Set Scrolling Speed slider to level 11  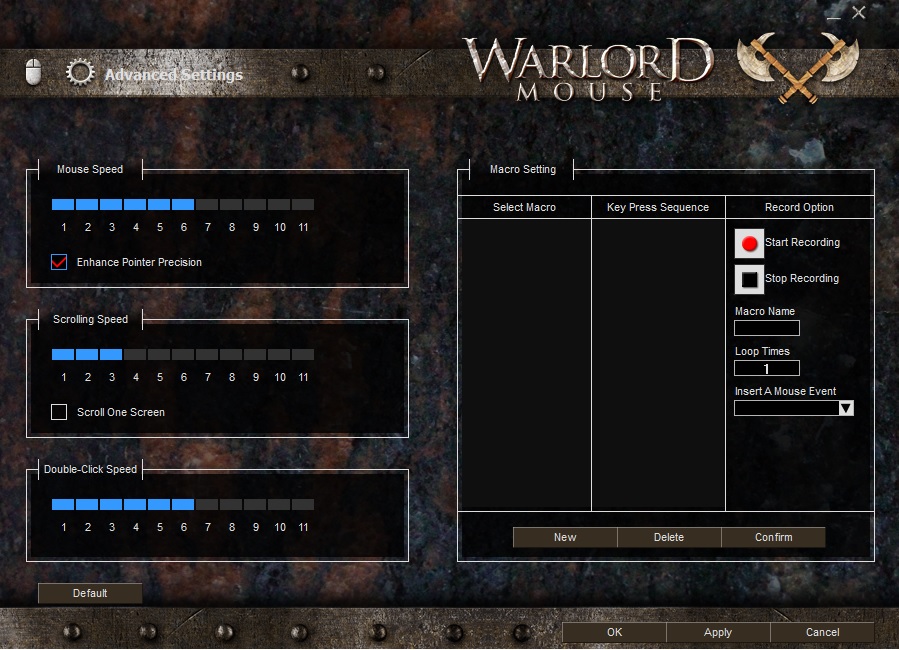[303, 355]
